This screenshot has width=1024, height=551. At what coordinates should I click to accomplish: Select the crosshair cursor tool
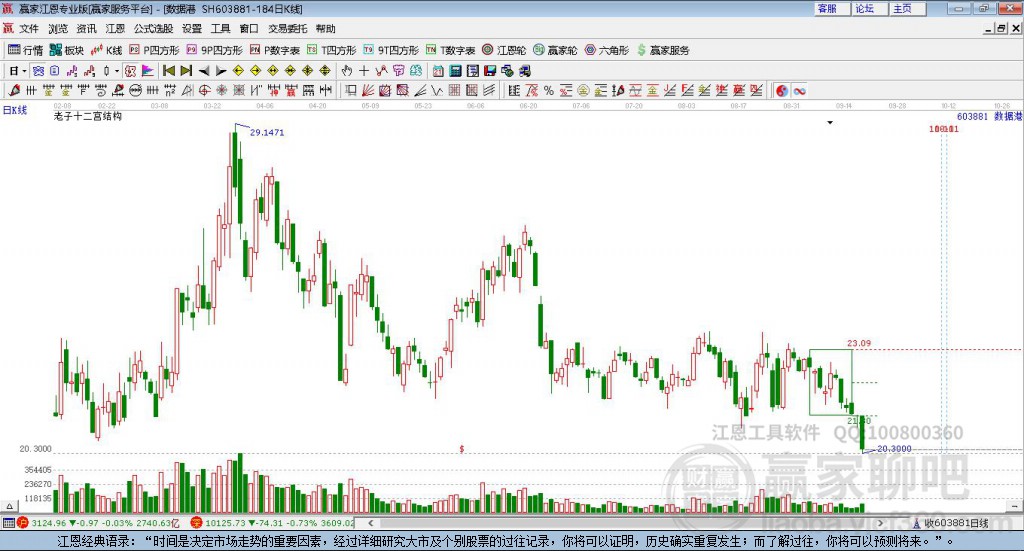pyautogui.click(x=364, y=71)
